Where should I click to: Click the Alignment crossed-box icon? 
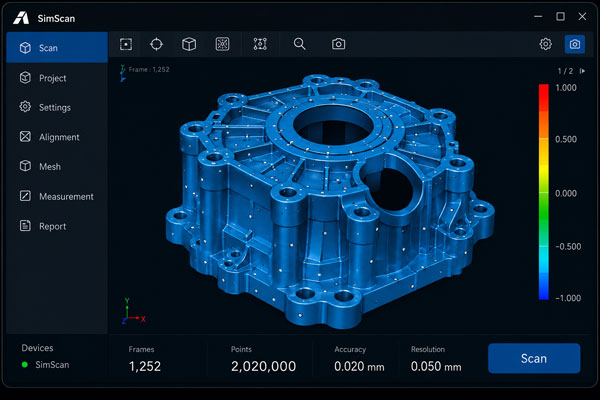tap(25, 137)
